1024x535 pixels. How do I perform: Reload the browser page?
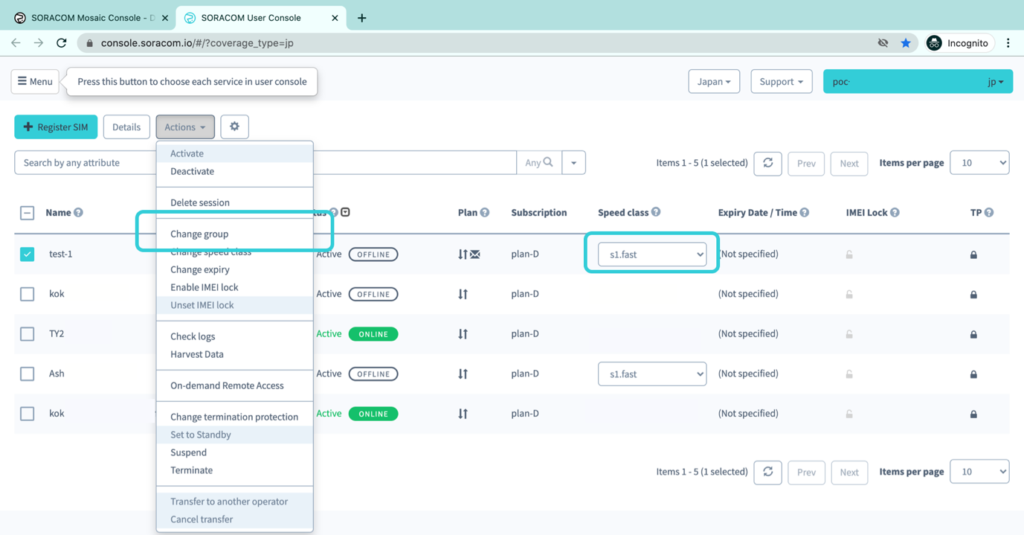pos(61,43)
